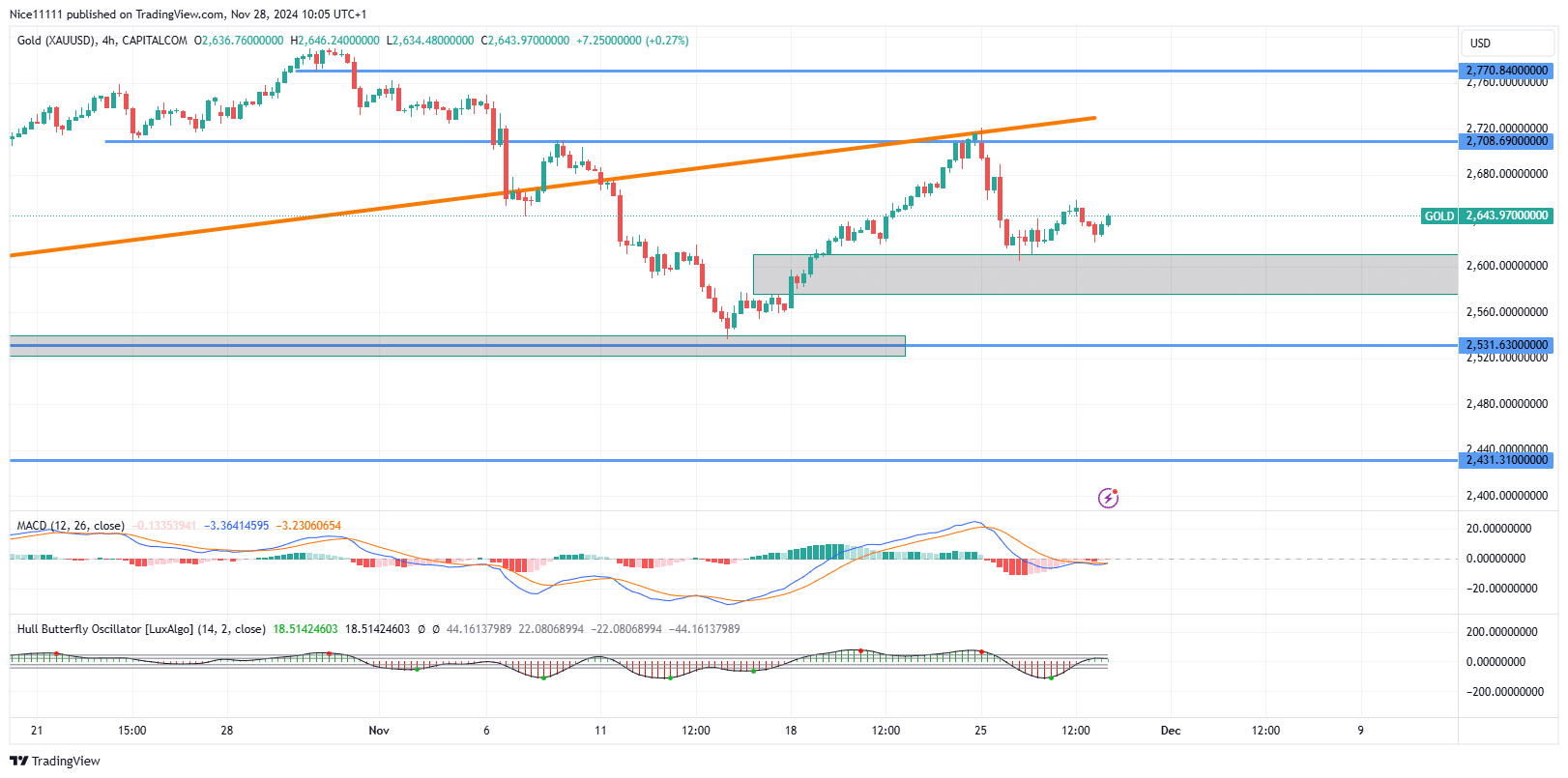
Task: Click the 25 date label on time axis
Action: [x=980, y=731]
